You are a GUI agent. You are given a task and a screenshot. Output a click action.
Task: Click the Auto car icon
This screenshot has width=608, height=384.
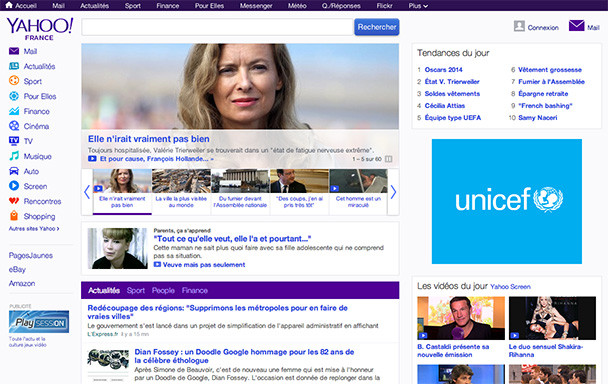[14, 171]
